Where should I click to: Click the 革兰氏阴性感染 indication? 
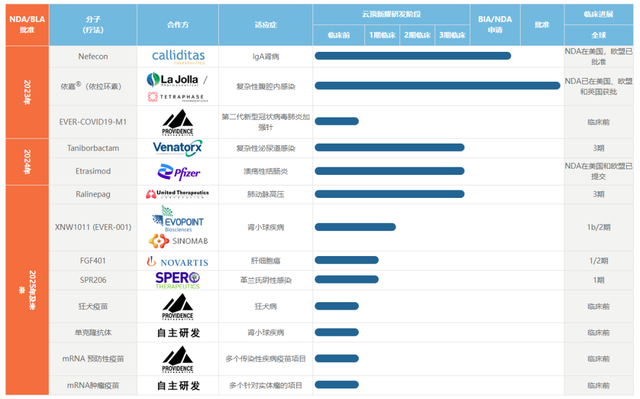pos(266,280)
